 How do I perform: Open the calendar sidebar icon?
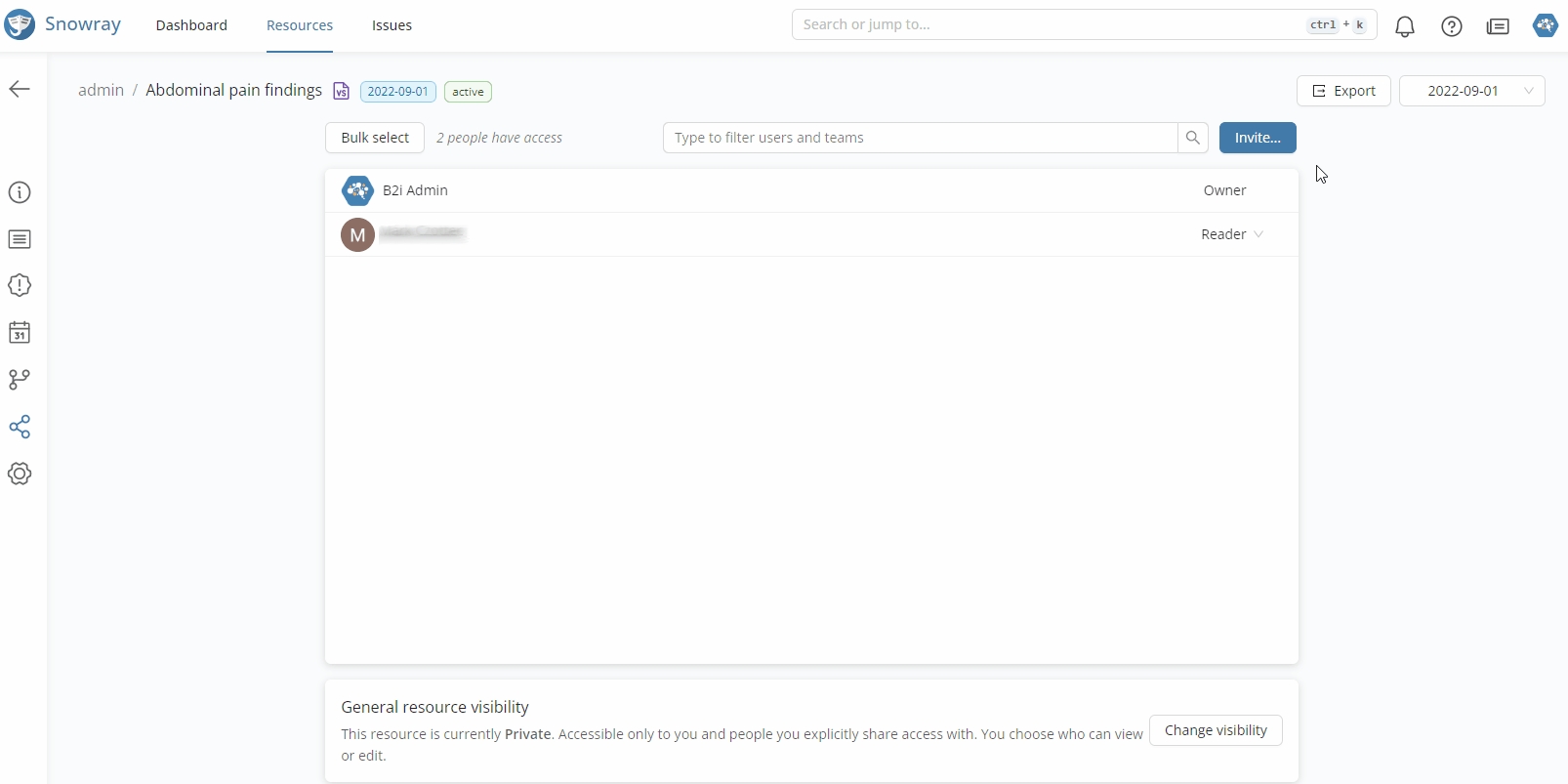click(20, 333)
